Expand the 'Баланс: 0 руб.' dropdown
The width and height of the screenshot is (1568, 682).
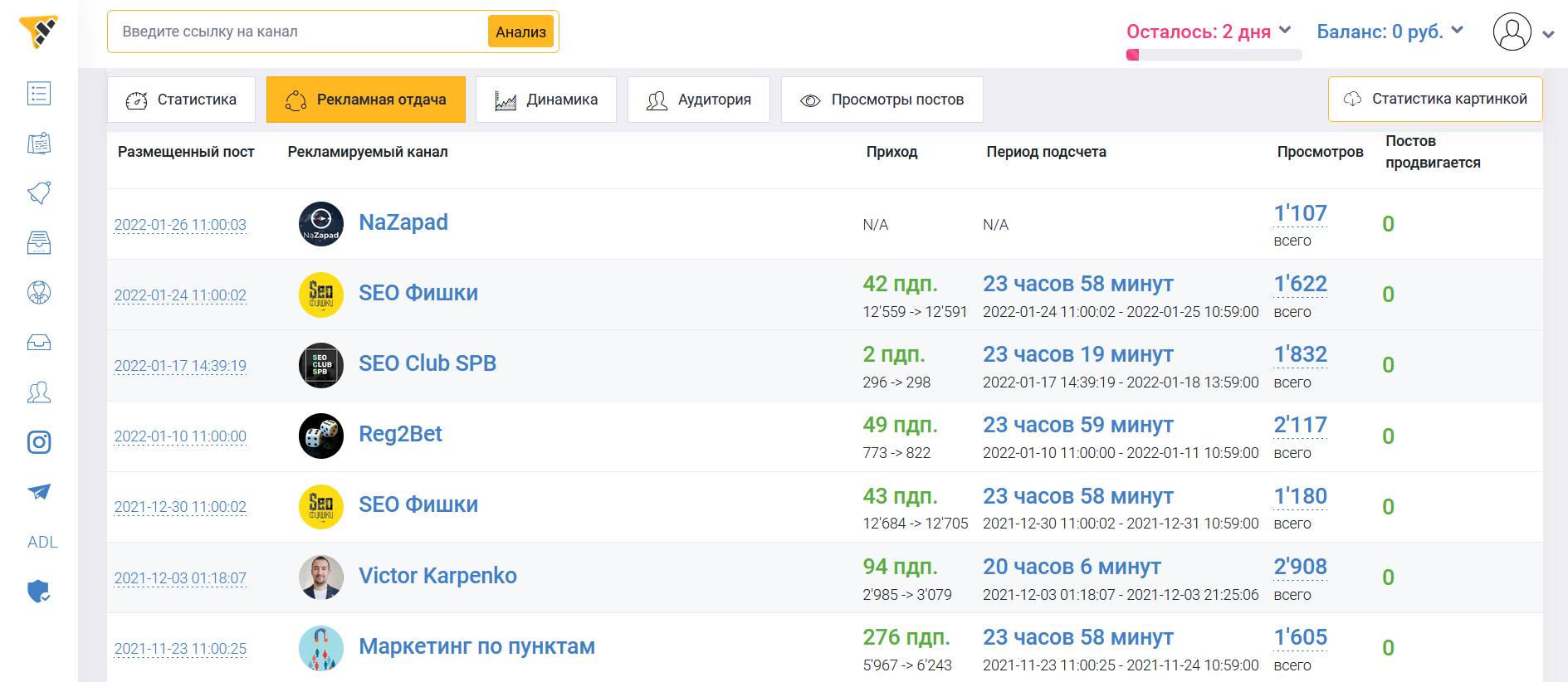tap(1390, 32)
